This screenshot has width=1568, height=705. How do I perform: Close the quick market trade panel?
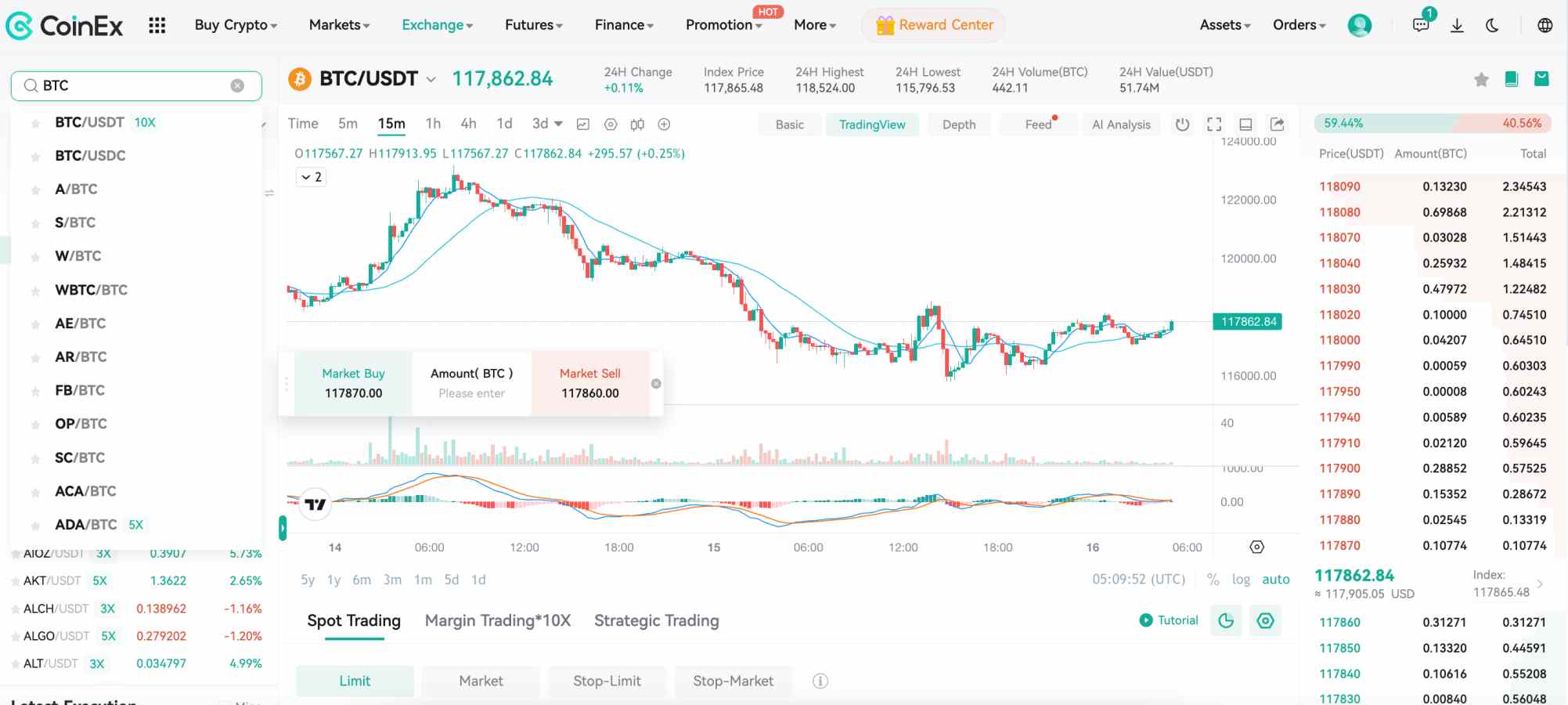coord(656,383)
